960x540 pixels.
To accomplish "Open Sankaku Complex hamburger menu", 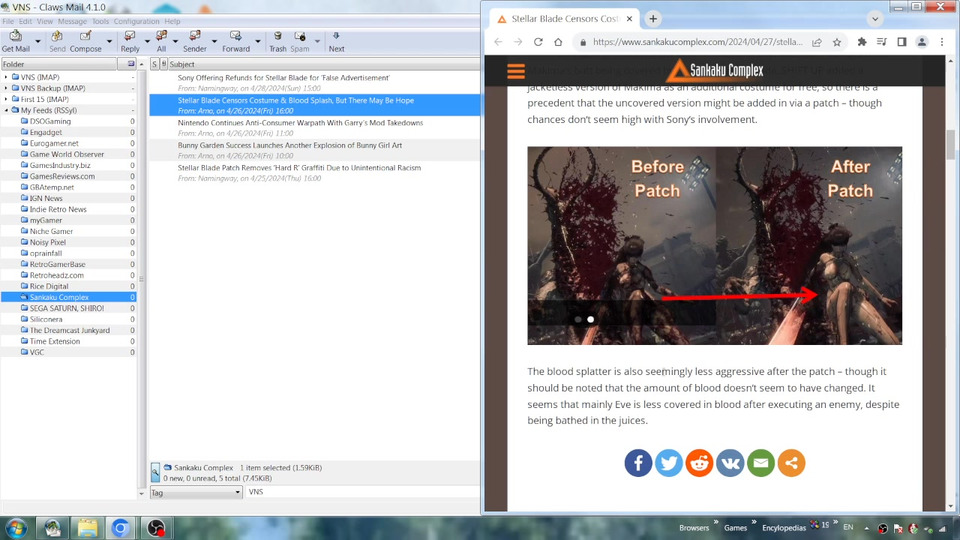I will (x=516, y=71).
